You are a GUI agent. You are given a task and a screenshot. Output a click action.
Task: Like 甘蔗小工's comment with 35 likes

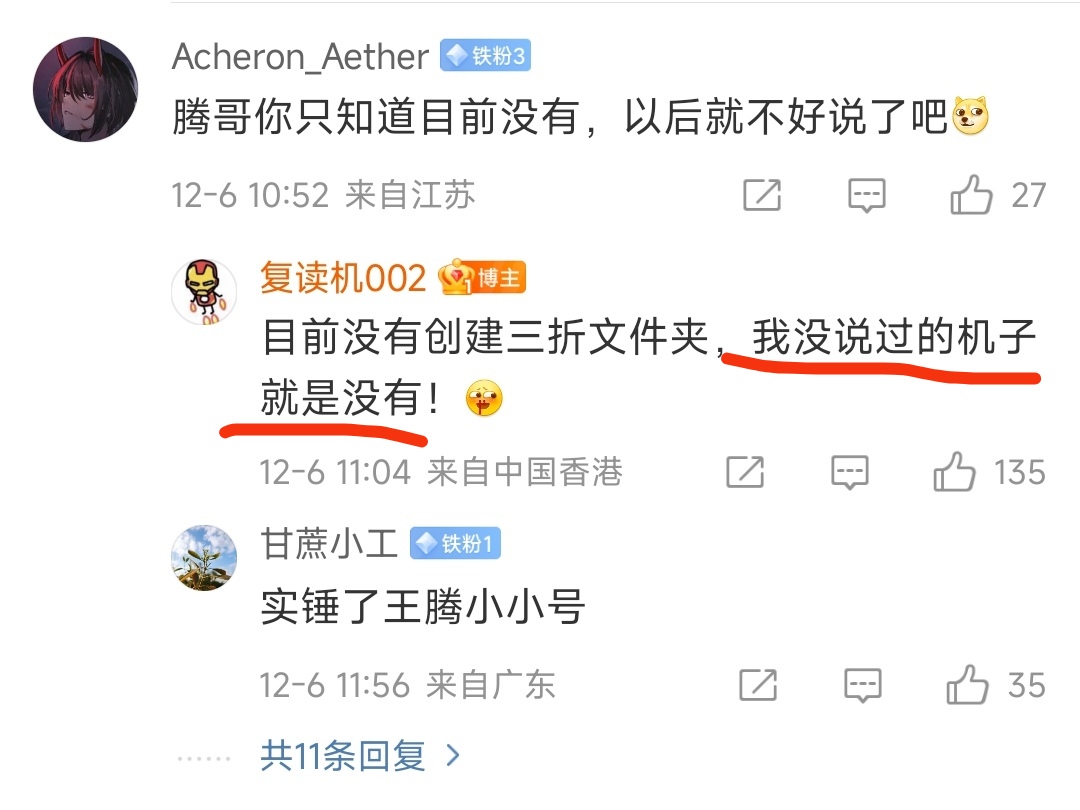[x=967, y=684]
